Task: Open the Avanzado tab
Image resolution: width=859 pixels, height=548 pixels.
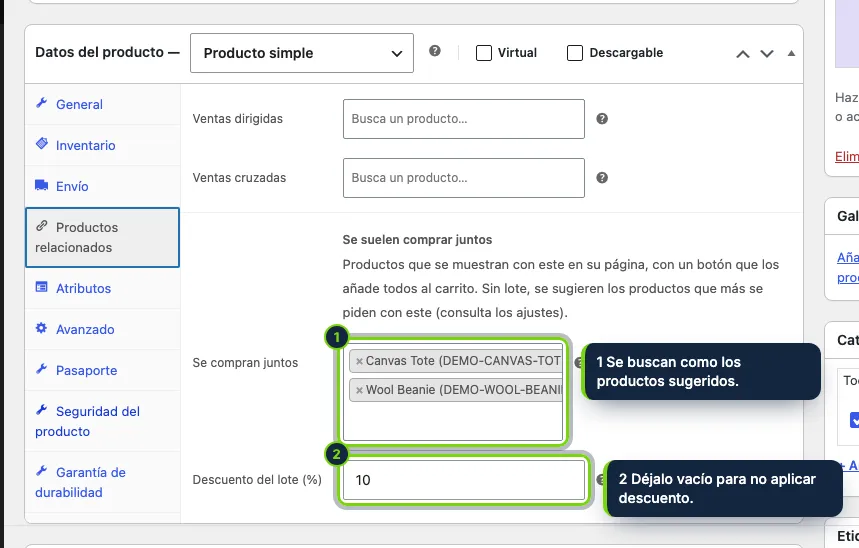Action: click(102, 329)
